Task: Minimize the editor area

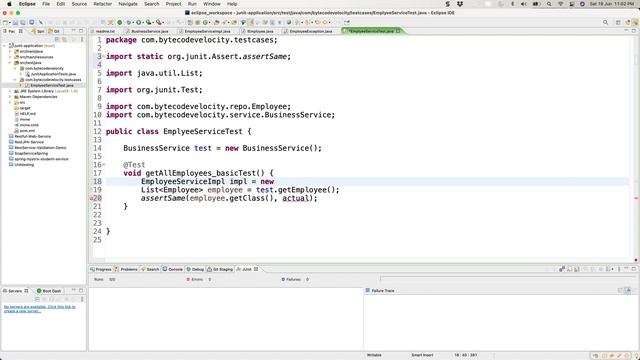Action: tap(626, 31)
